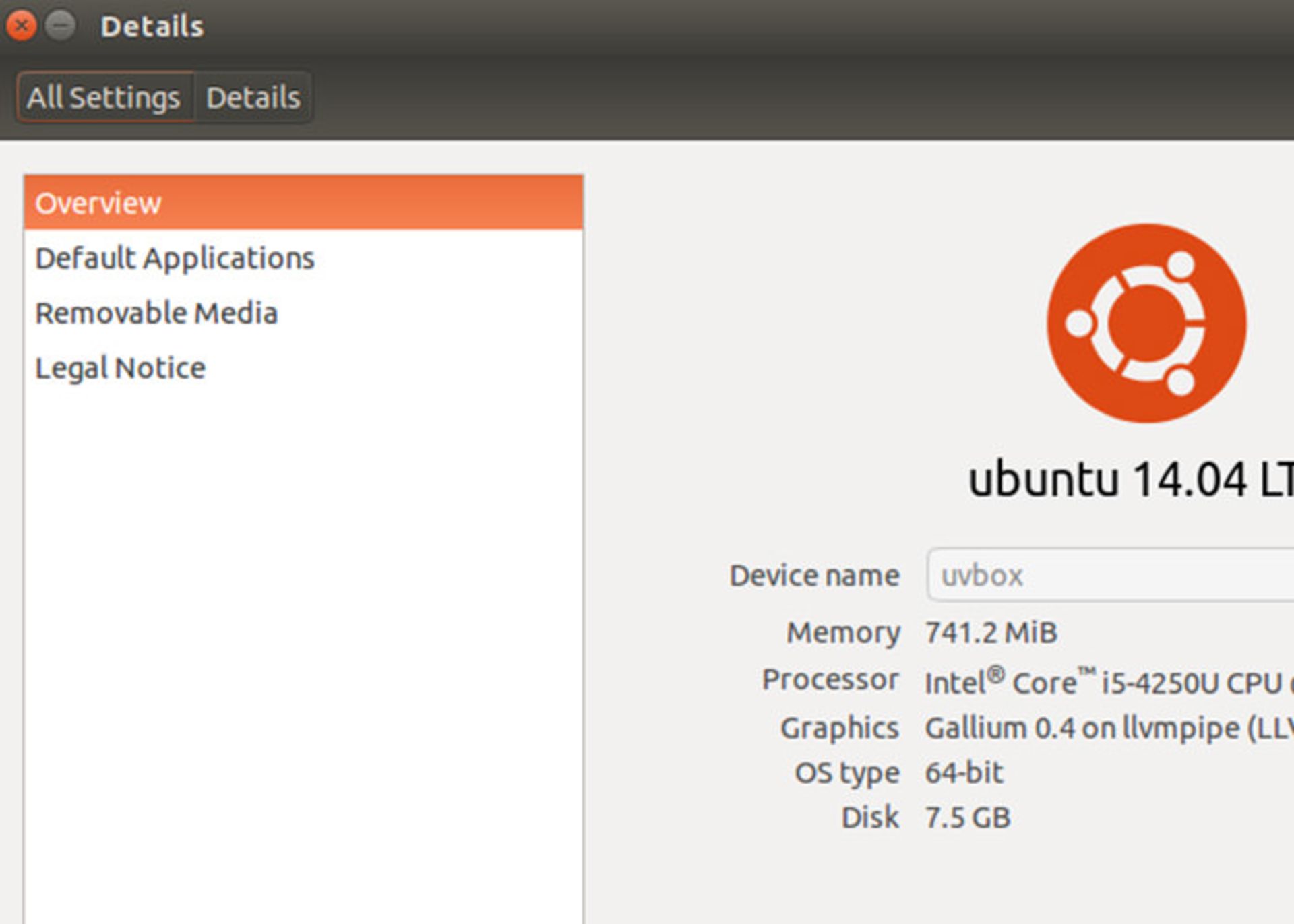Click empty area below Legal Notice
Image resolution: width=1294 pixels, height=924 pixels.
coord(303,607)
